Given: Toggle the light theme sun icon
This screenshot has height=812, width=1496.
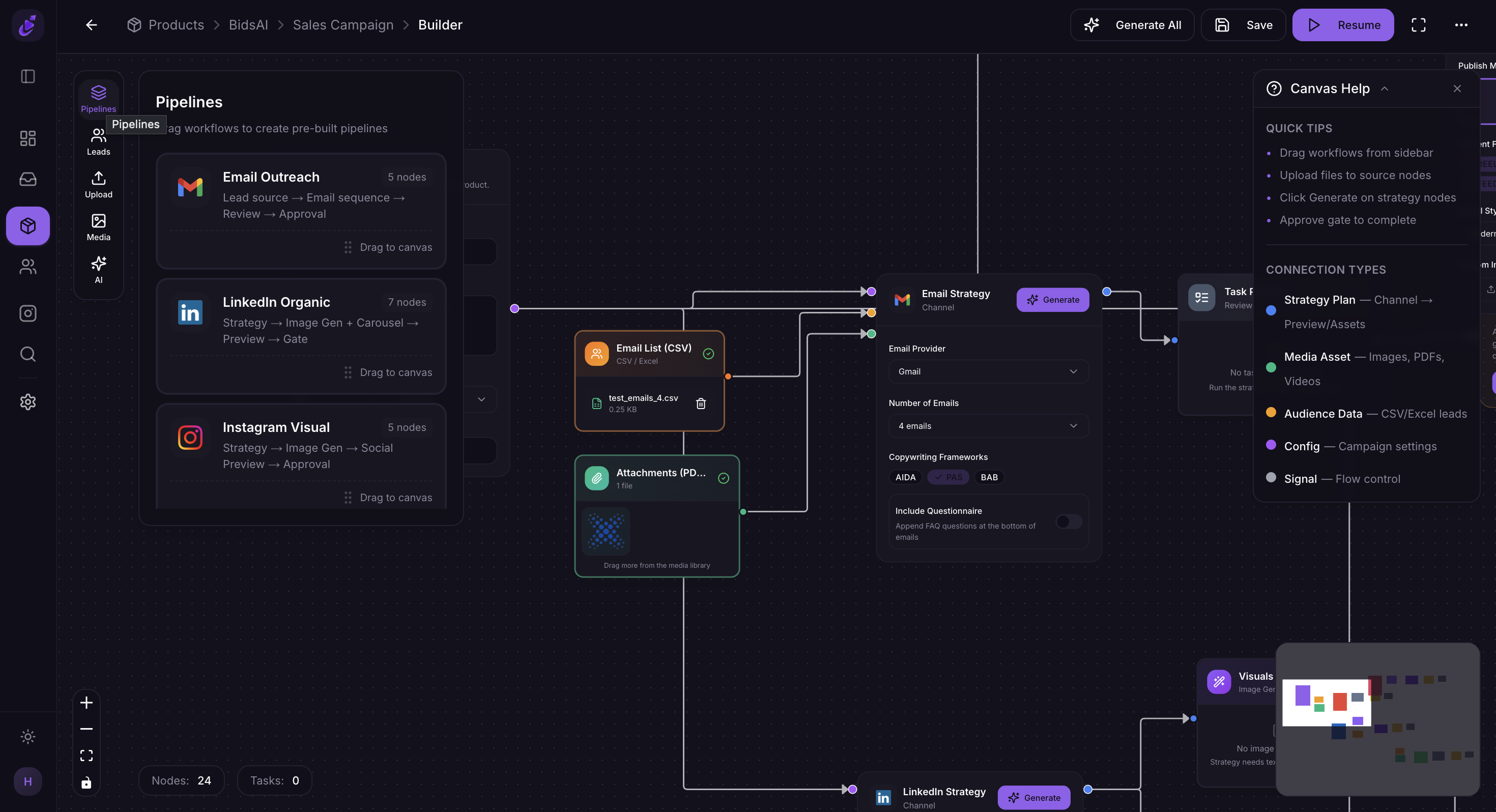Looking at the screenshot, I should point(28,737).
